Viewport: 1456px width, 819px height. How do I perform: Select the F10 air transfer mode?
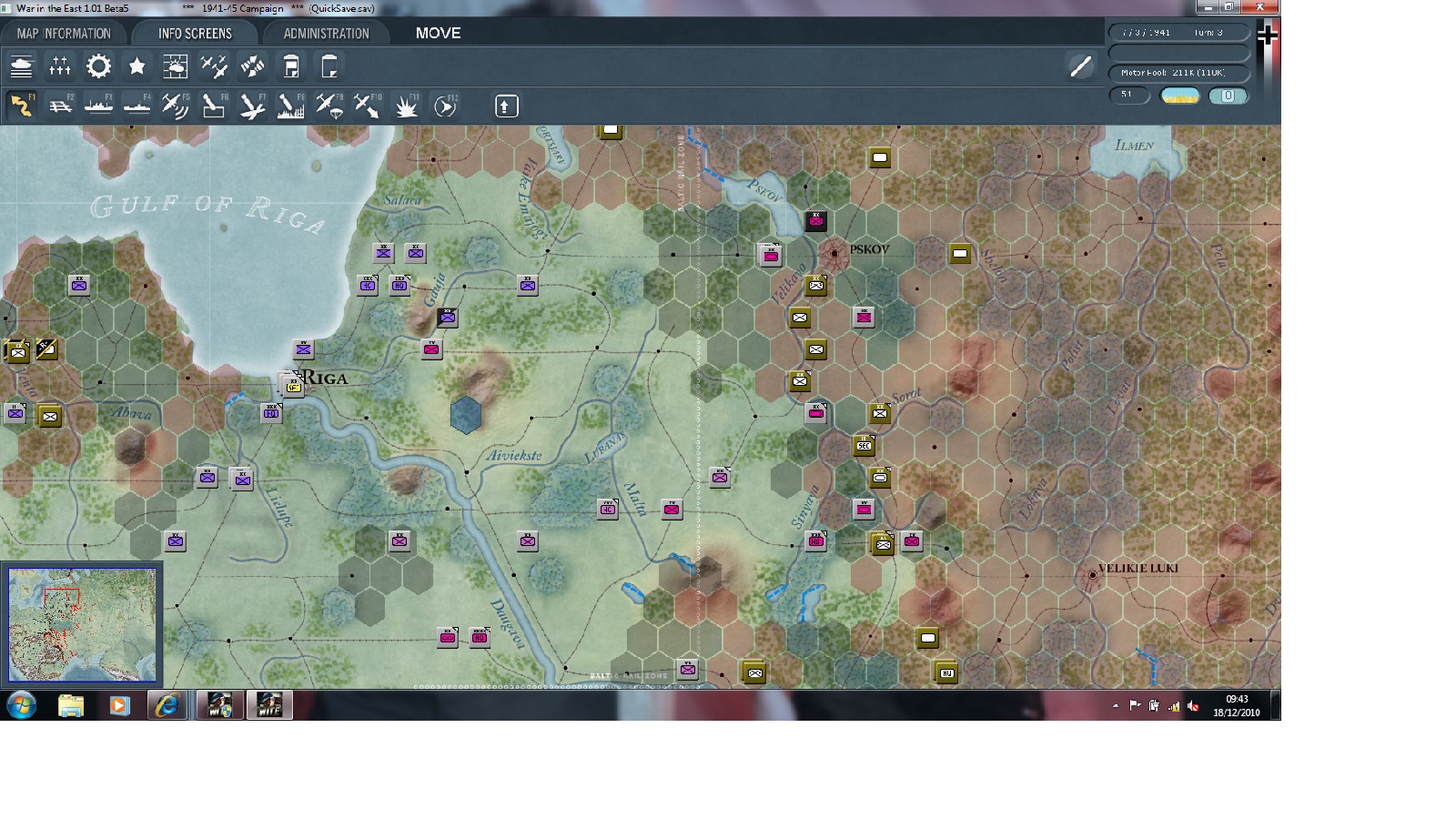(x=367, y=106)
